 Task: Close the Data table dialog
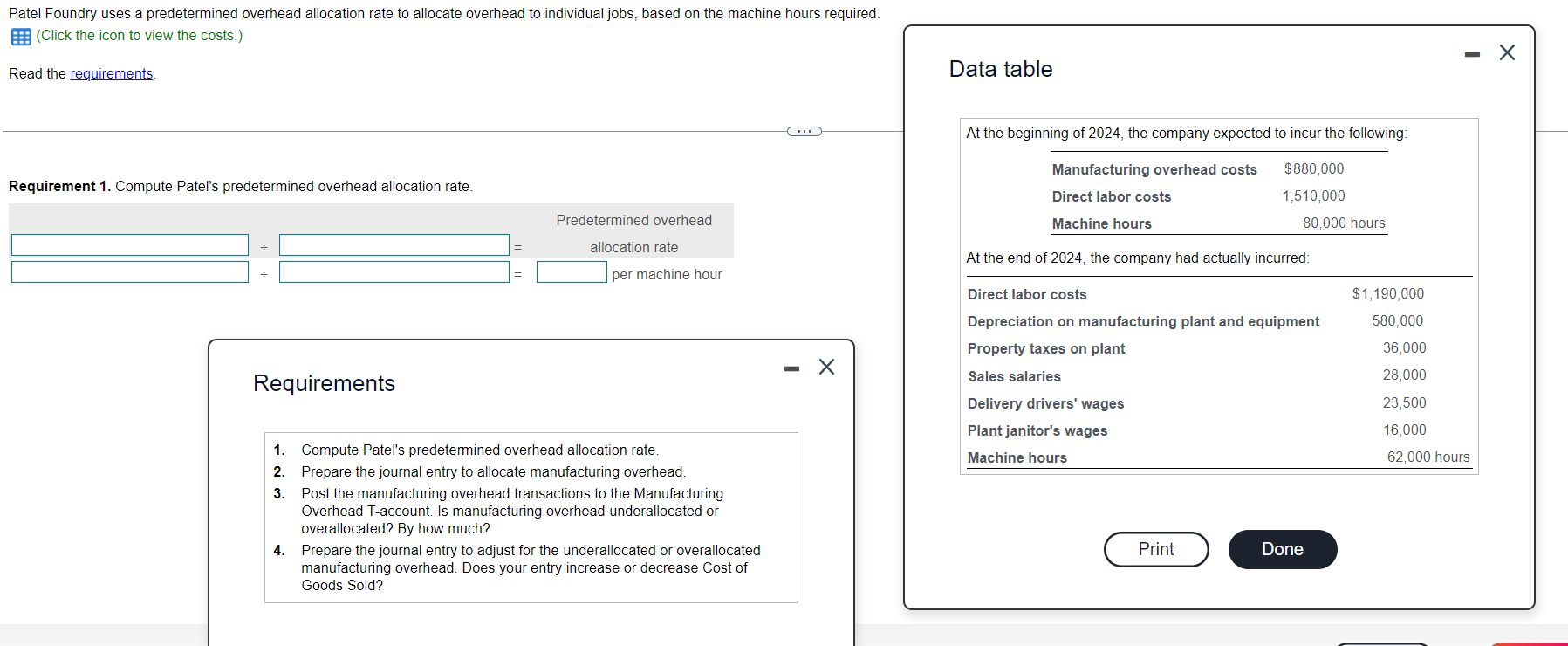point(1507,52)
